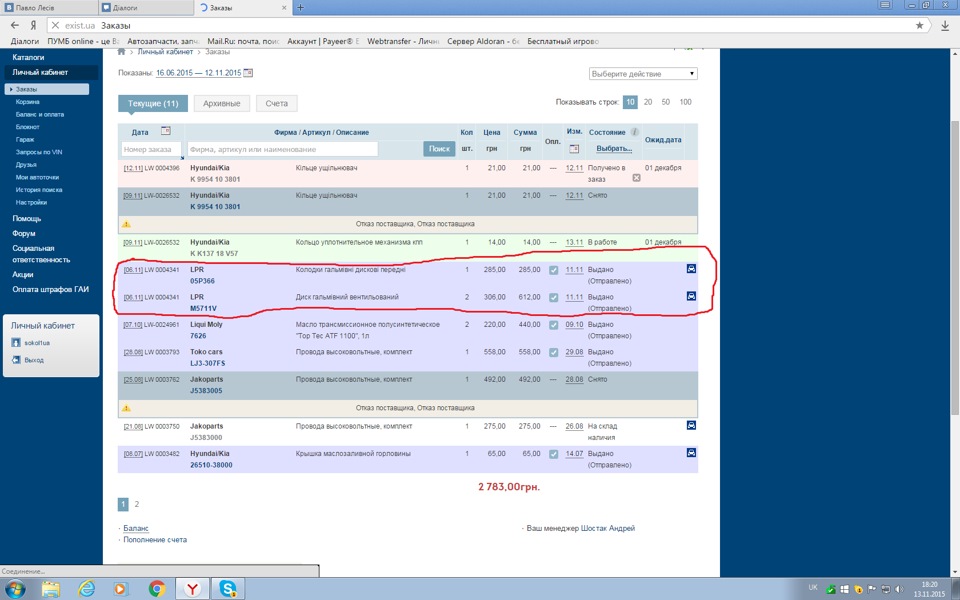Viewport: 960px width, 600px height.
Task: Click the page vertical scrollbar
Action: tap(955, 268)
